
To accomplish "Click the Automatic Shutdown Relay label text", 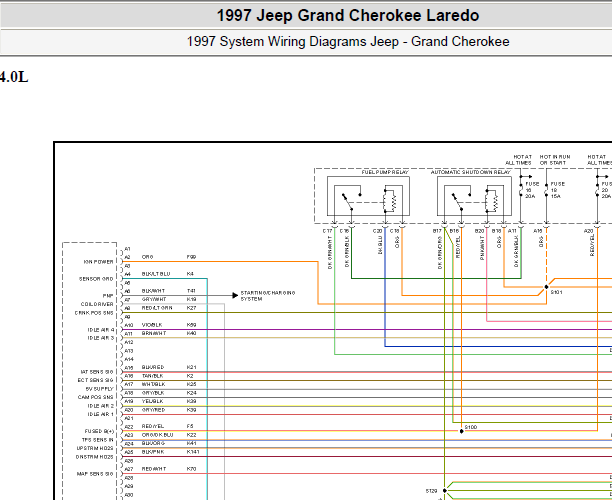I will point(470,172).
